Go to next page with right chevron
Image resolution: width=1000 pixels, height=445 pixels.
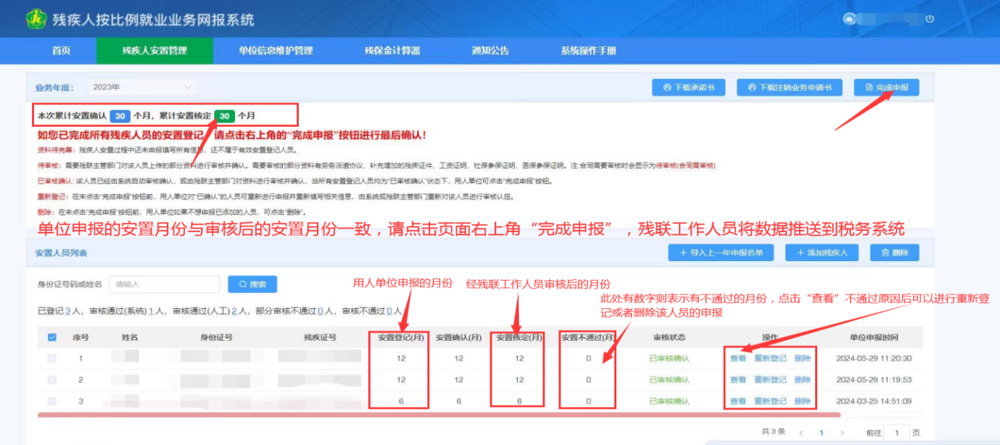[842, 433]
